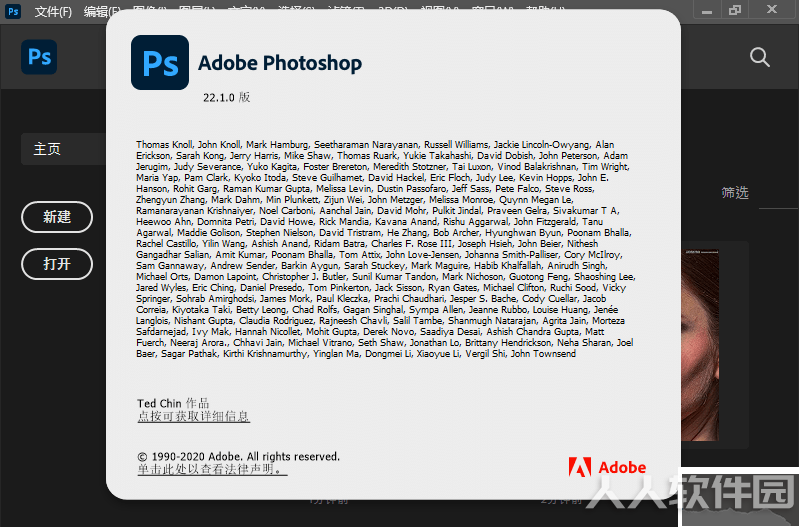This screenshot has width=799, height=527.
Task: Close the Photoshop window
Action: [x=772, y=10]
